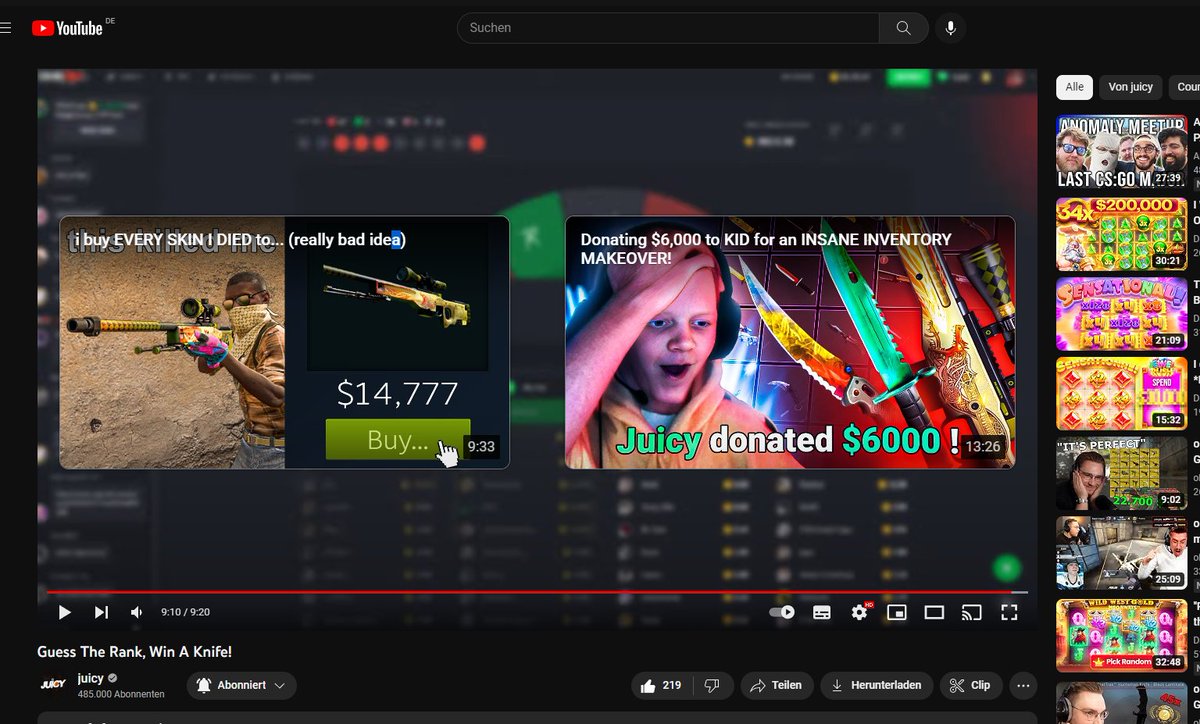Open the hamburger guide menu

pyautogui.click(x=6, y=28)
